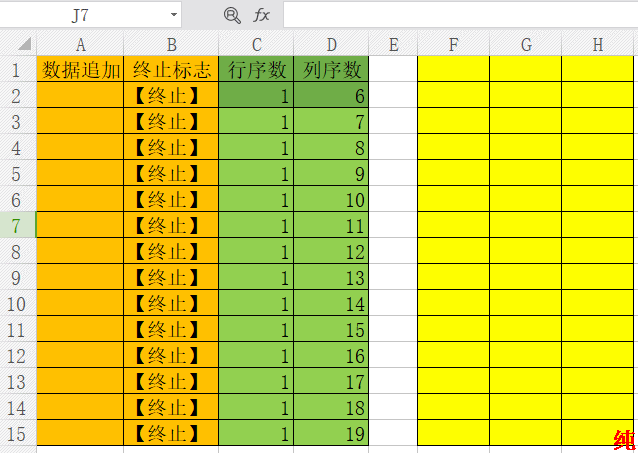
Task: Select row 11 header
Action: pyautogui.click(x=18, y=329)
